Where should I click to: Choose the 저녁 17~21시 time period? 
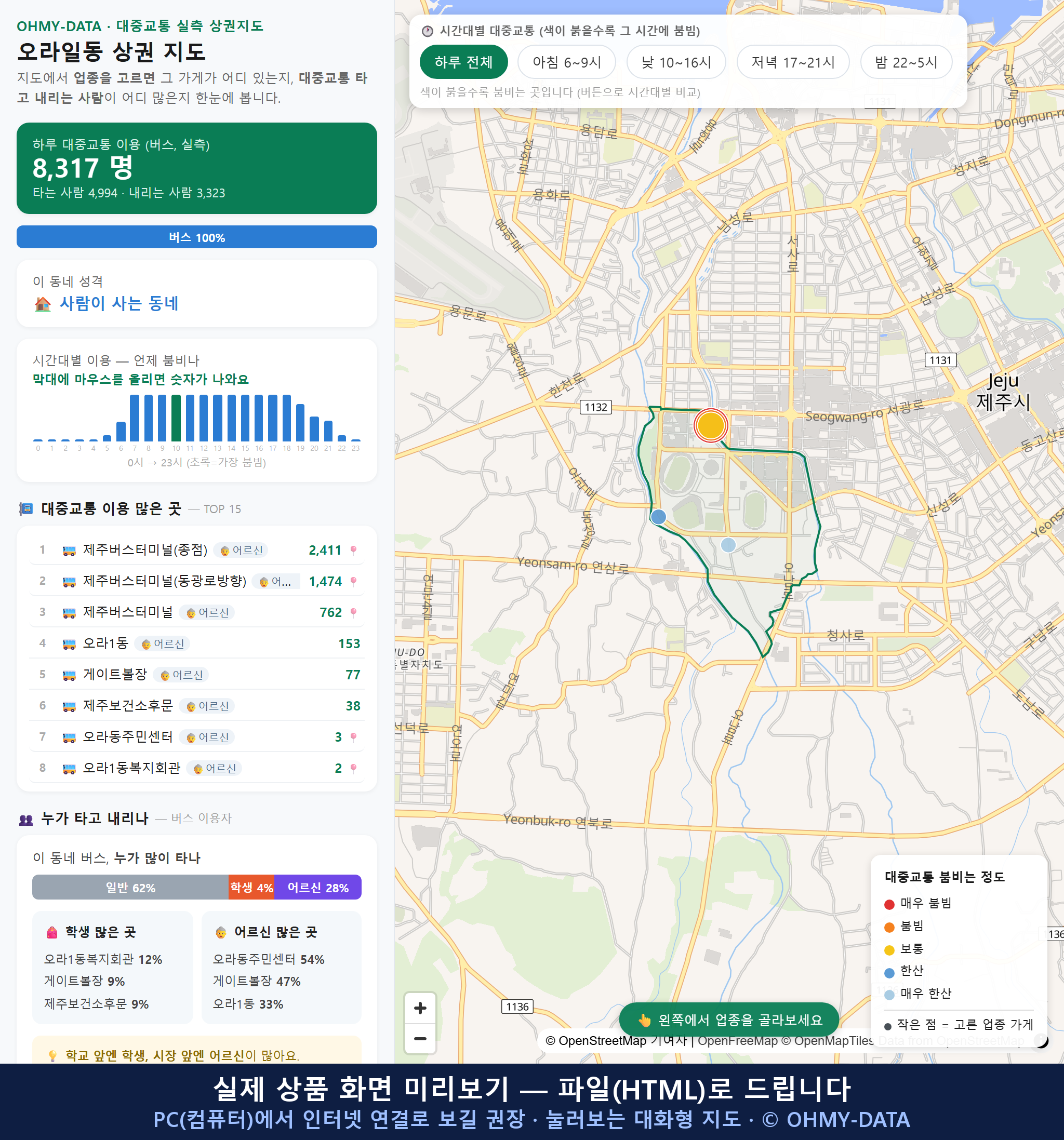click(x=793, y=62)
